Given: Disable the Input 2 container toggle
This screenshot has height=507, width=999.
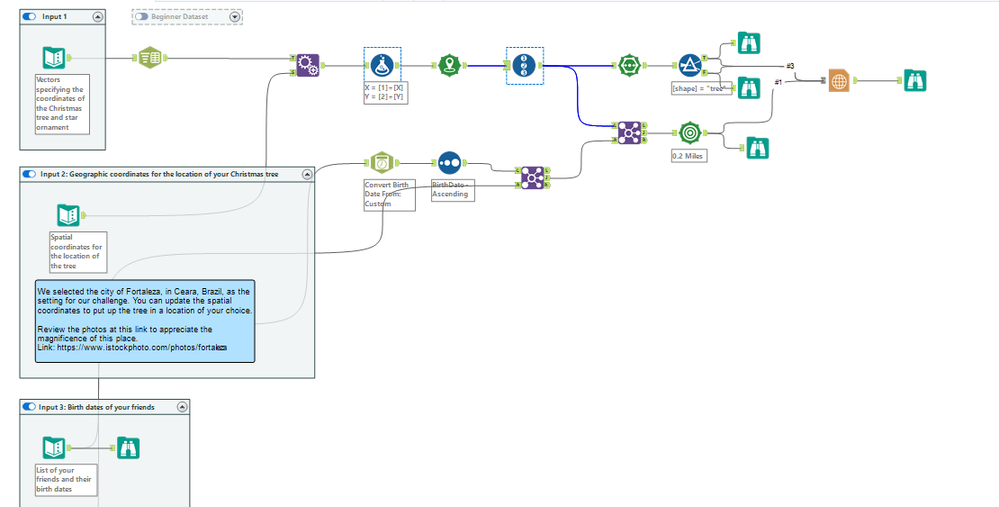Looking at the screenshot, I should point(29,174).
